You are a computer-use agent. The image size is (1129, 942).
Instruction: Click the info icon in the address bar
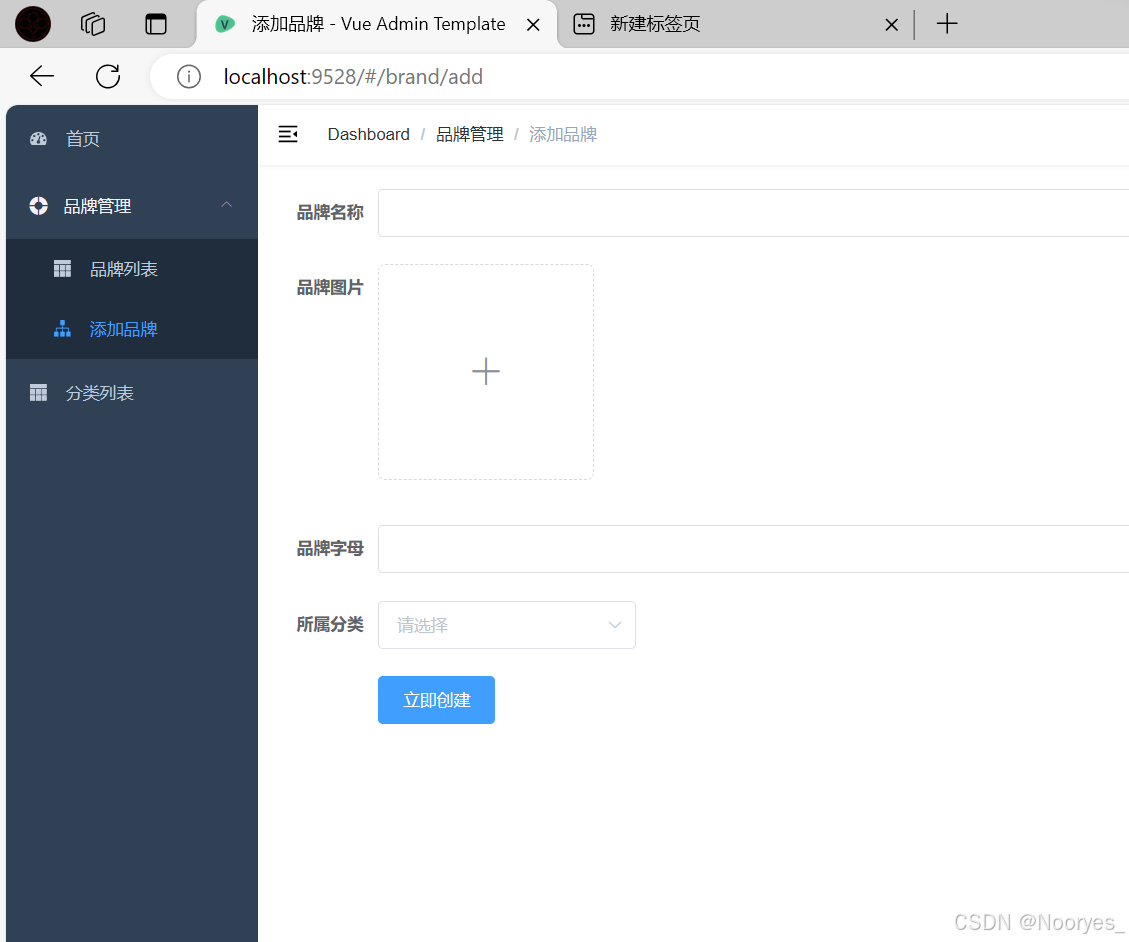[x=189, y=76]
